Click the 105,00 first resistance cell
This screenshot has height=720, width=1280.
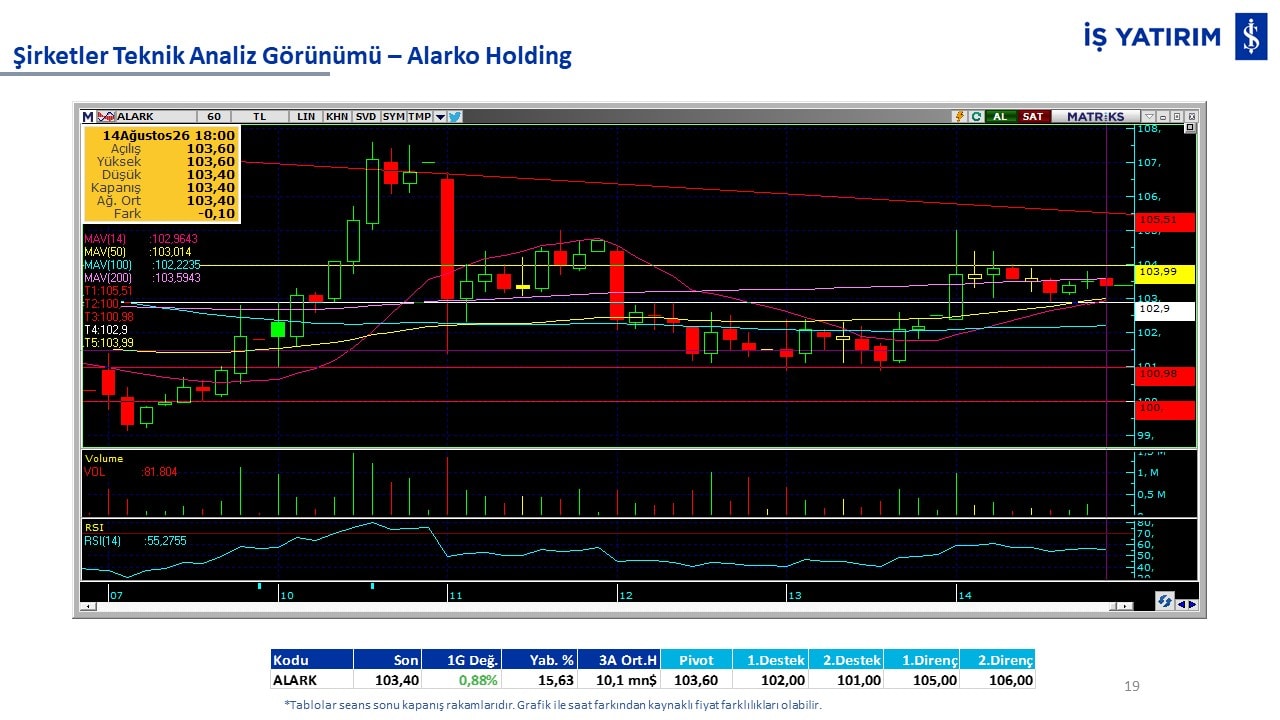pyautogui.click(x=921, y=680)
